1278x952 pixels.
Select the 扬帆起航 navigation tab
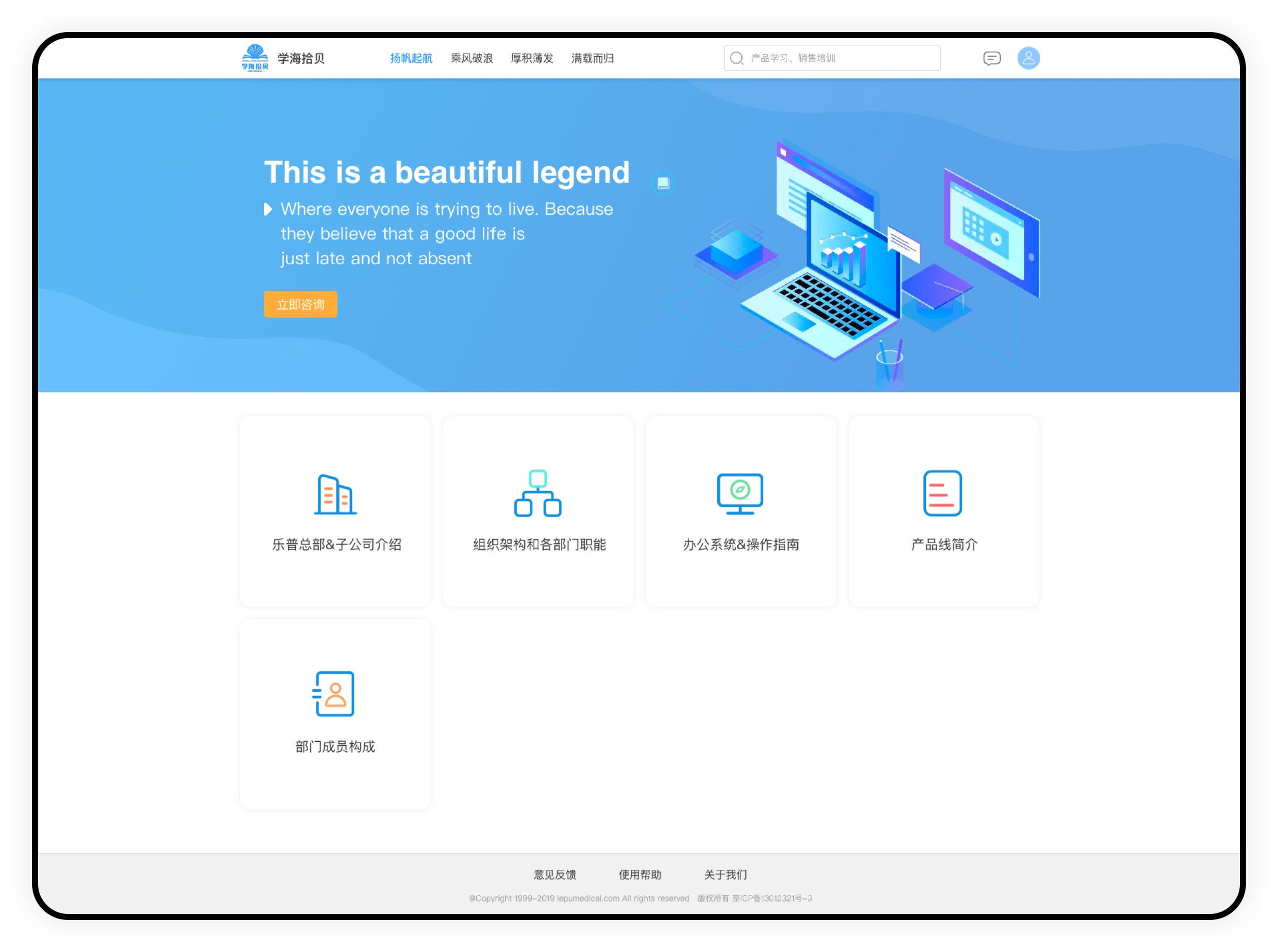411,58
